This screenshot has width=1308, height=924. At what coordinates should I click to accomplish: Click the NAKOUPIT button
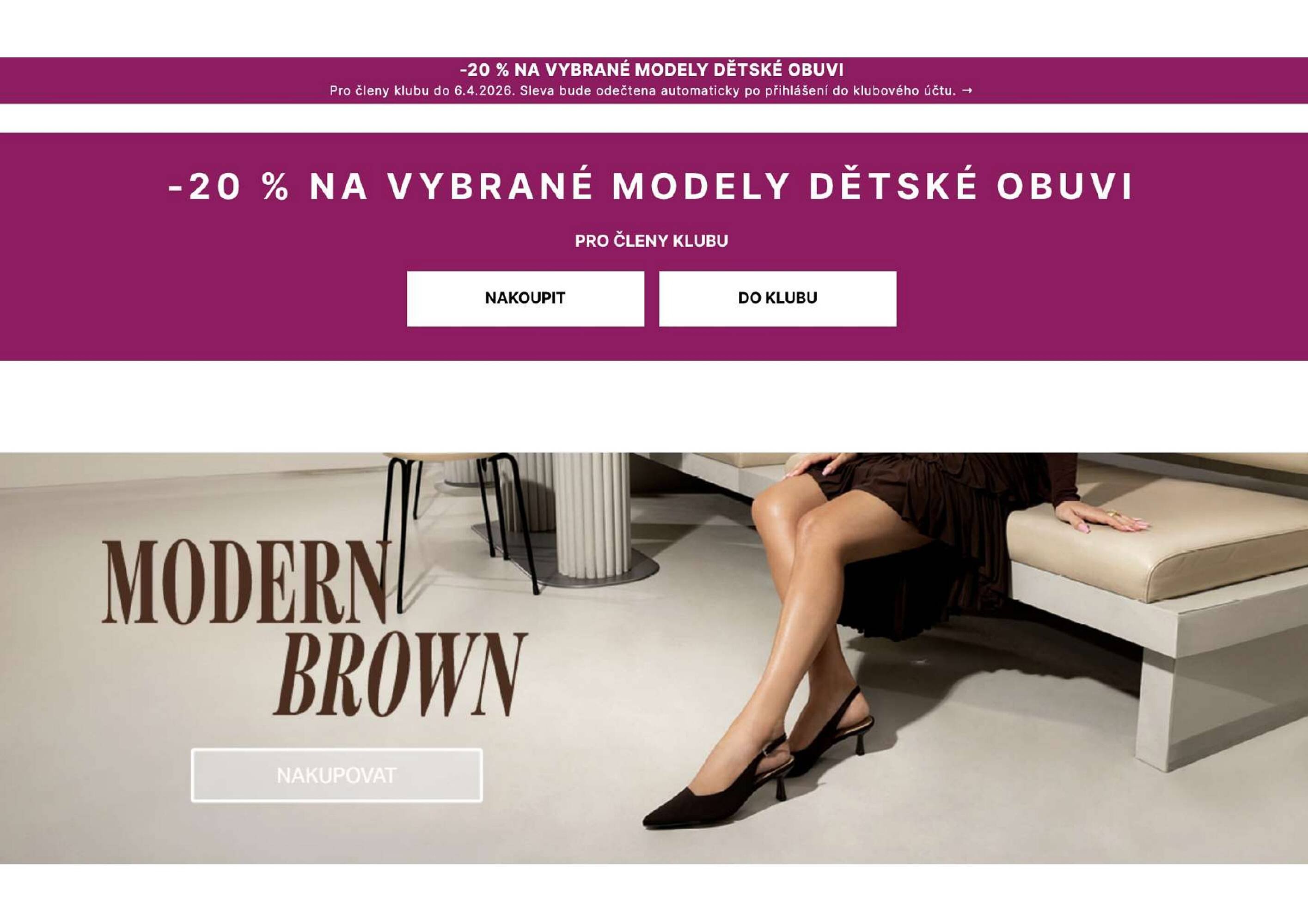point(525,298)
